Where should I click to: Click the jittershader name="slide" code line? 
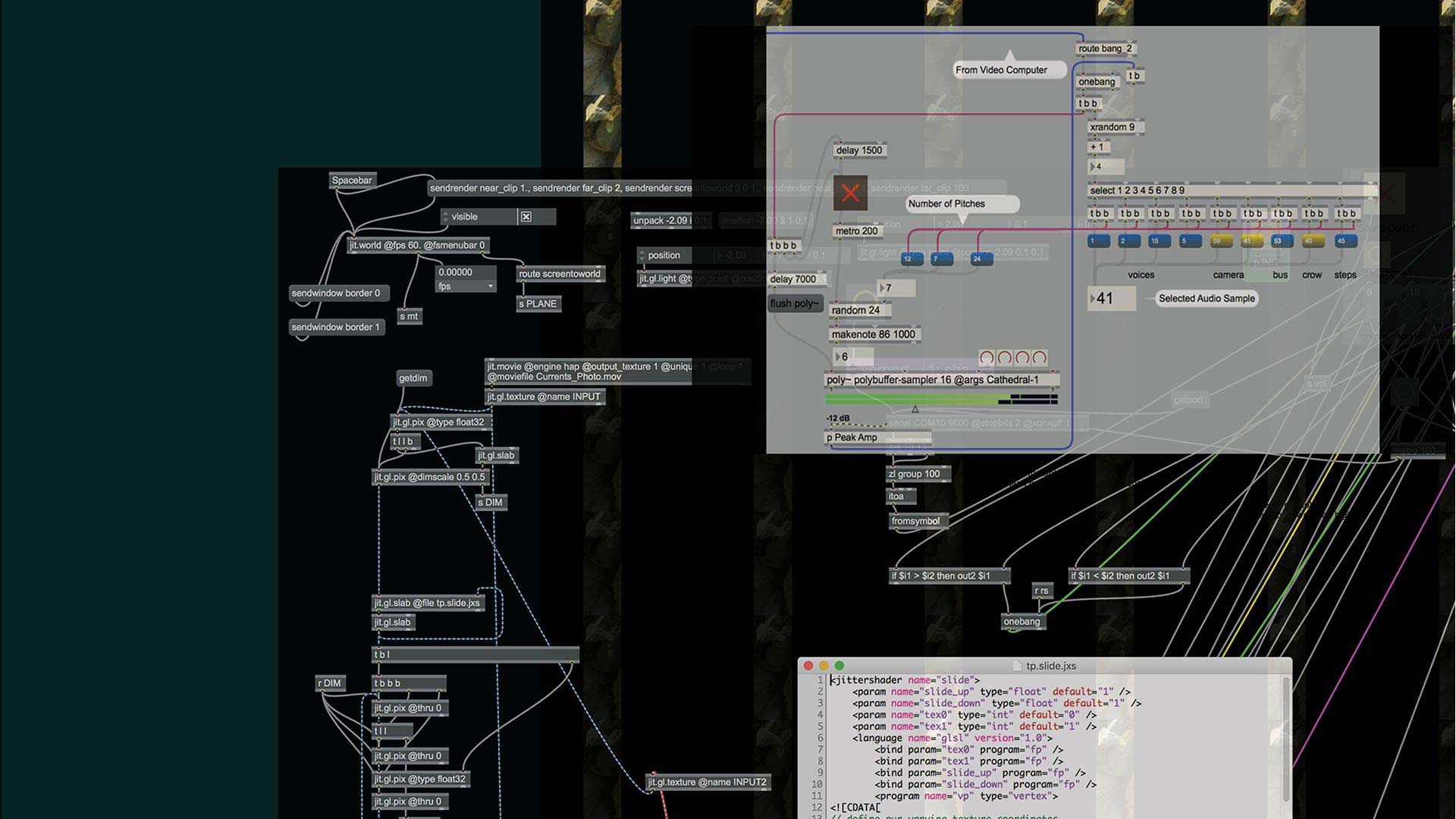(905, 680)
